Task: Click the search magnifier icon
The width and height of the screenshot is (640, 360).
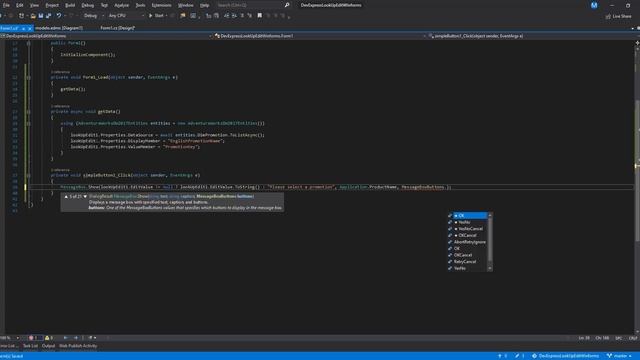Action: pyautogui.click(x=287, y=5)
